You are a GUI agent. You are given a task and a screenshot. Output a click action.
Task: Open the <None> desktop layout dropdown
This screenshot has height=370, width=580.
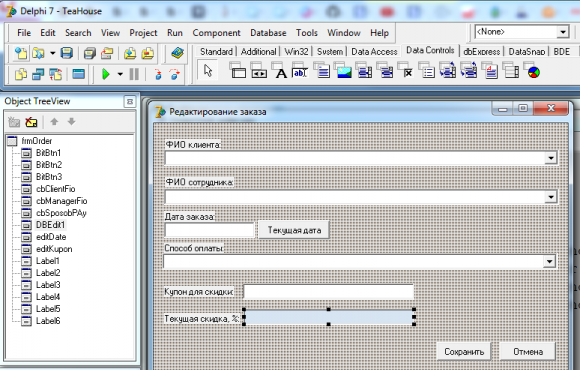pyautogui.click(x=563, y=32)
